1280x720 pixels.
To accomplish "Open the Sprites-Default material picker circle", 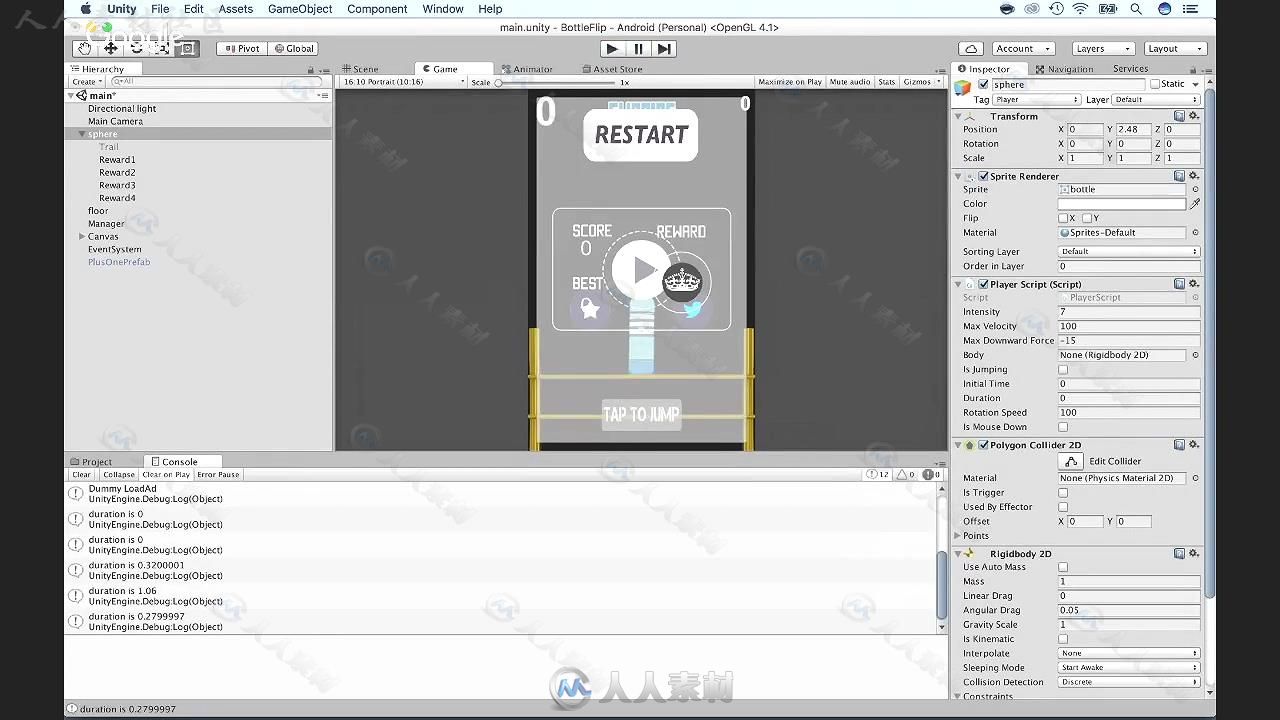I will tap(1195, 232).
